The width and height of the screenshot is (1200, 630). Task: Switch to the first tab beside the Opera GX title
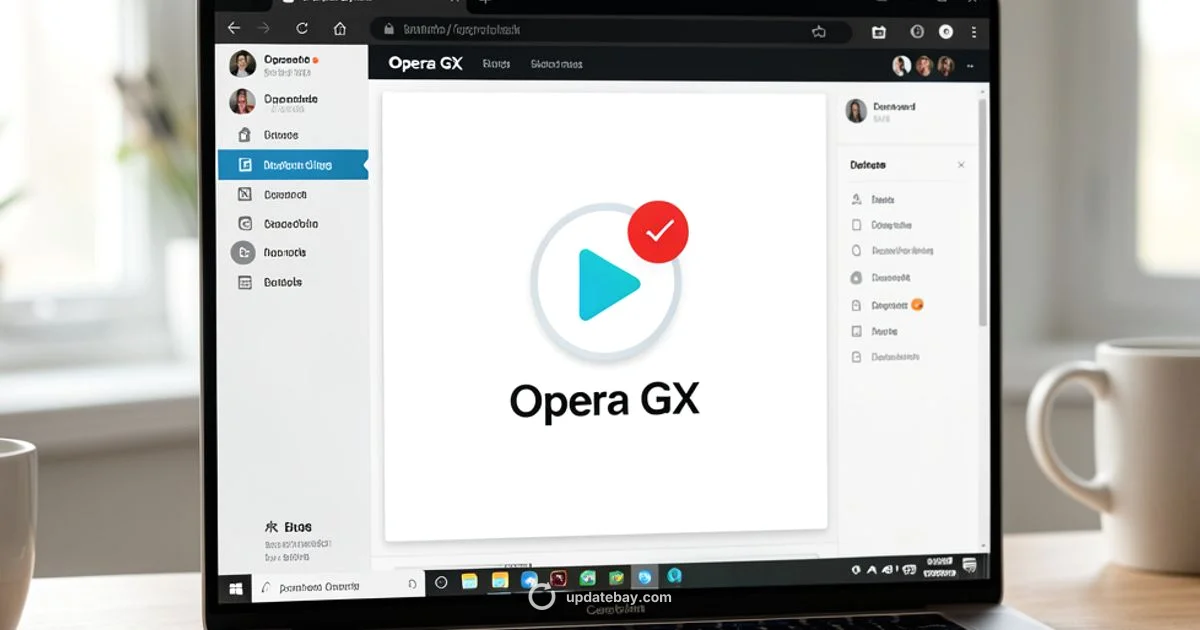[497, 64]
